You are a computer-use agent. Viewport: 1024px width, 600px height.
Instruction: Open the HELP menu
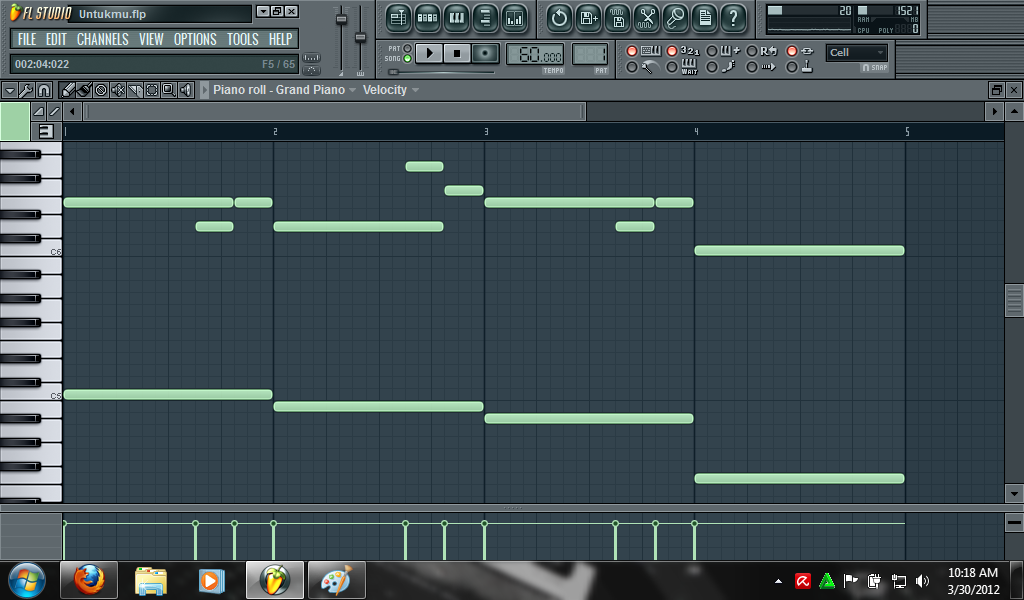(280, 39)
